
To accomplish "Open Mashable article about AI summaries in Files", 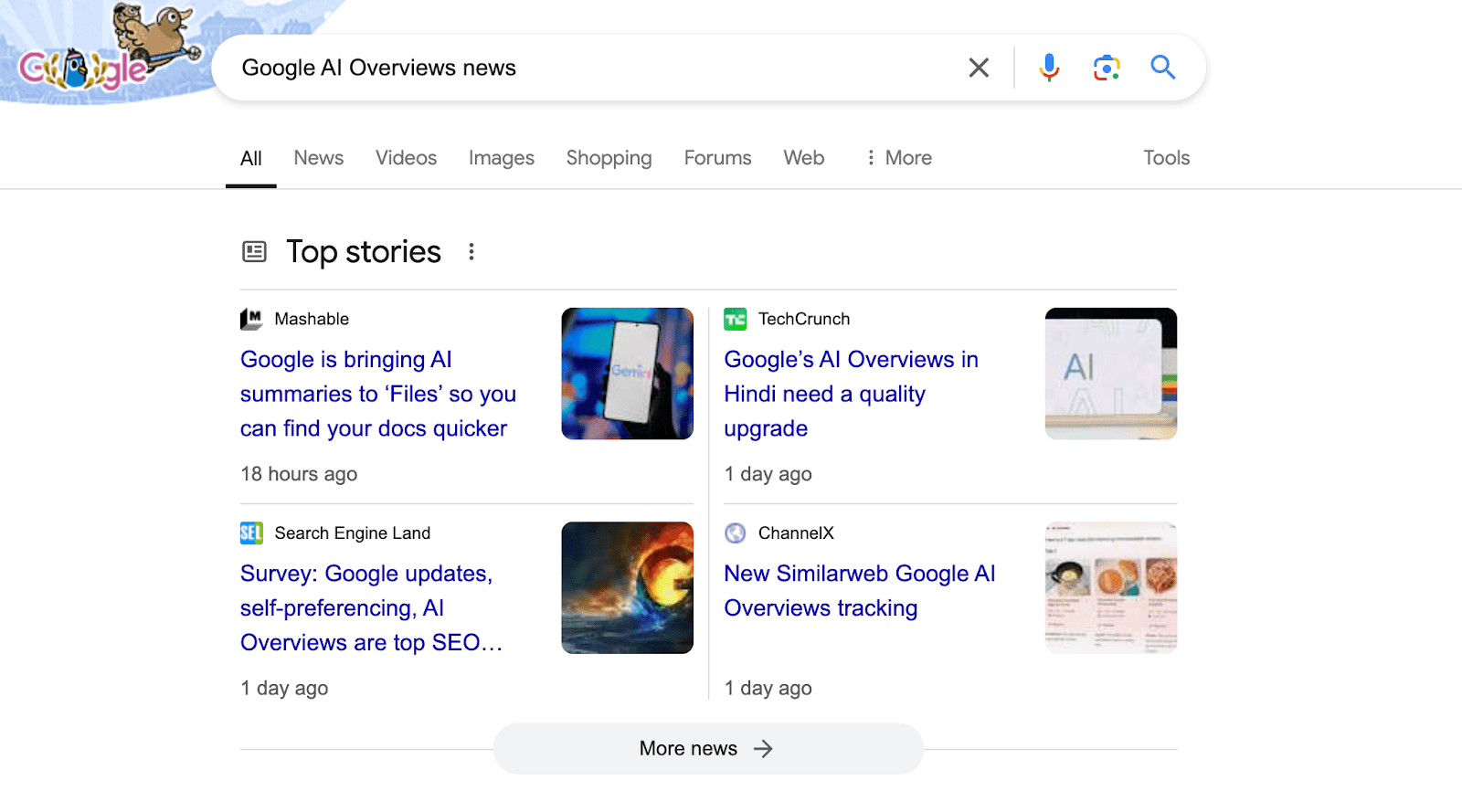I will pos(378,394).
